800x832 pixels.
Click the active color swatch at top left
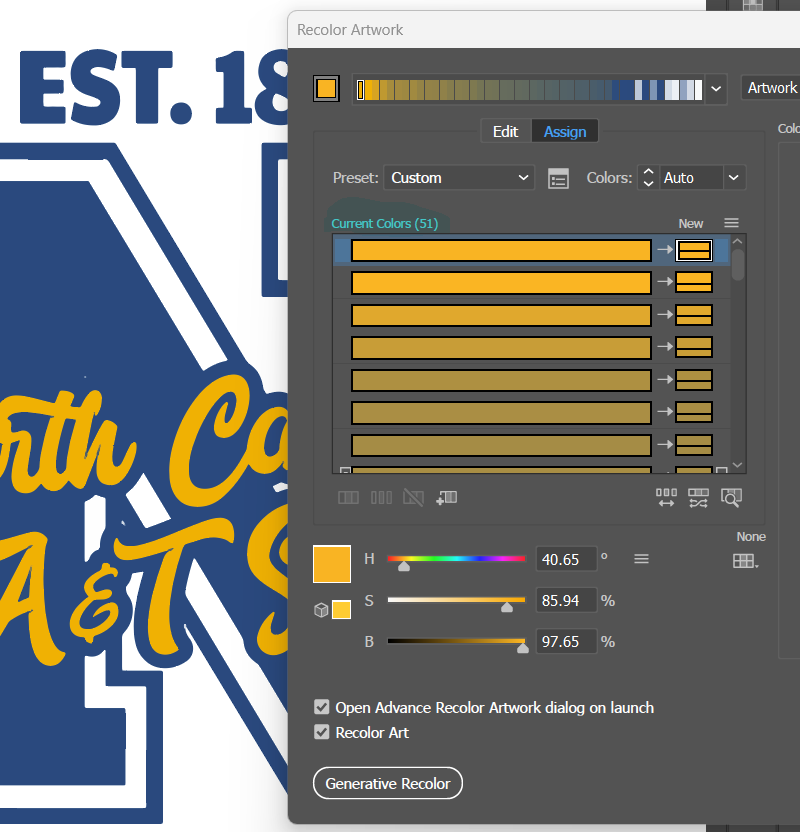tap(326, 89)
